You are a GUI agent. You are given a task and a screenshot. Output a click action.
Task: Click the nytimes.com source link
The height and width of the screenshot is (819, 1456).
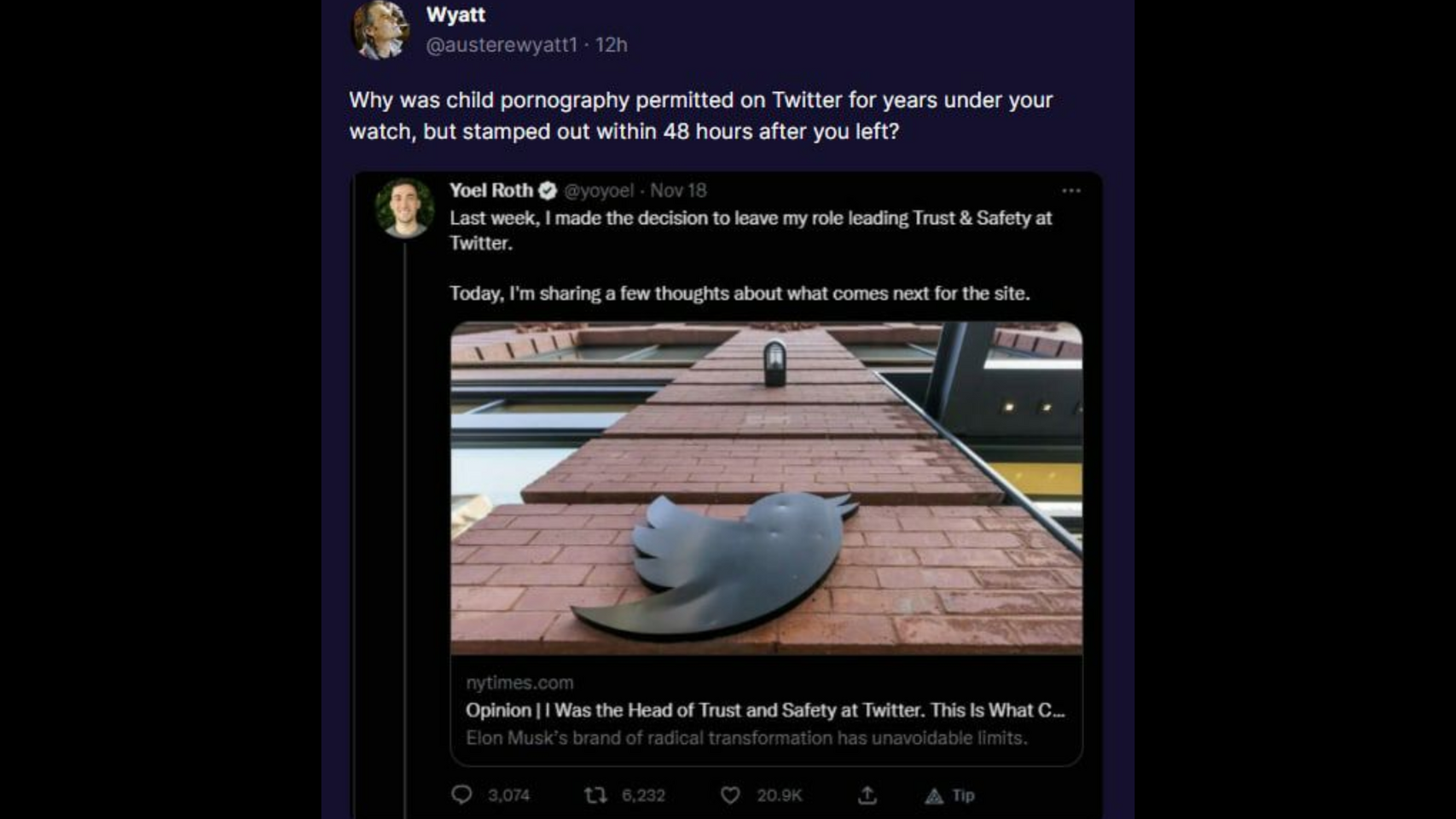(x=519, y=682)
